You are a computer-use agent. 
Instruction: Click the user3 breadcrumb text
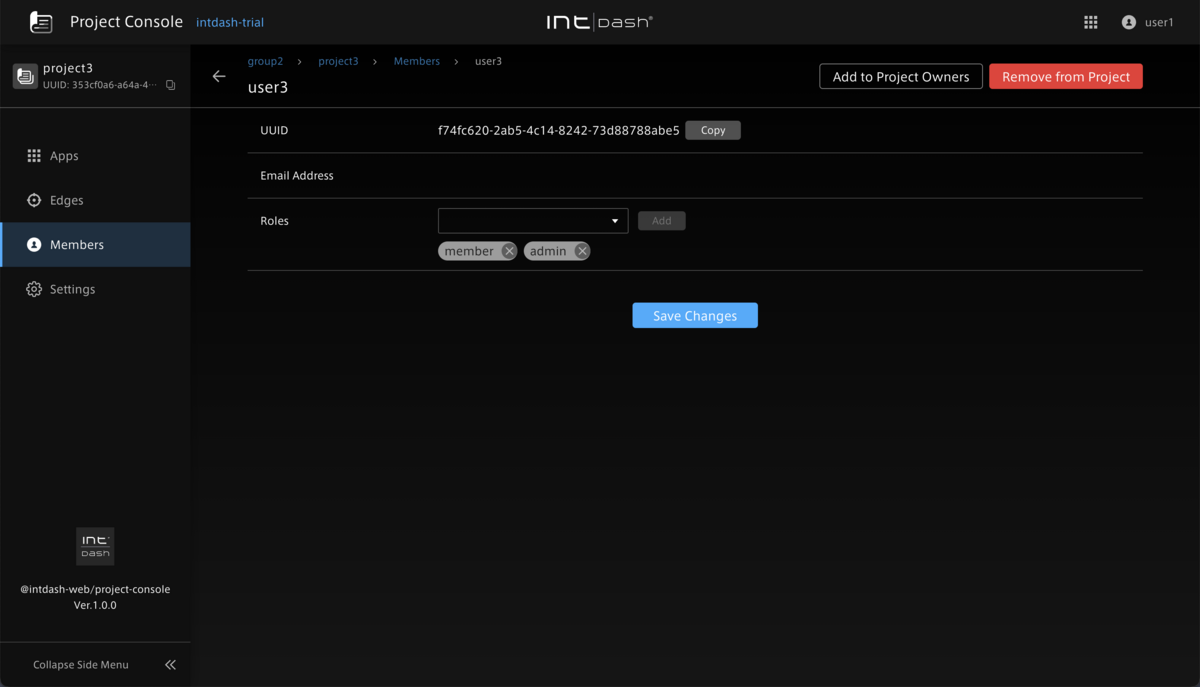tap(488, 61)
